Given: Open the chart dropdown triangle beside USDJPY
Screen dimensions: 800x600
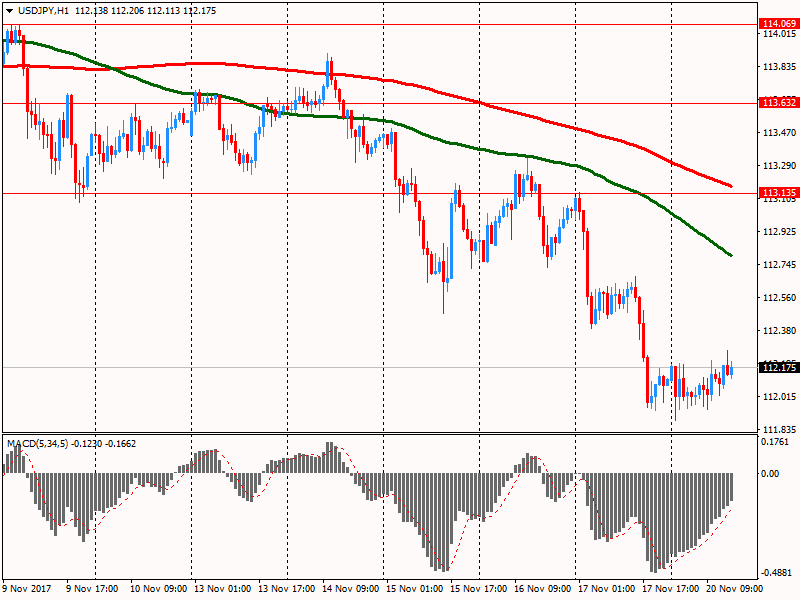Looking at the screenshot, I should [9, 11].
